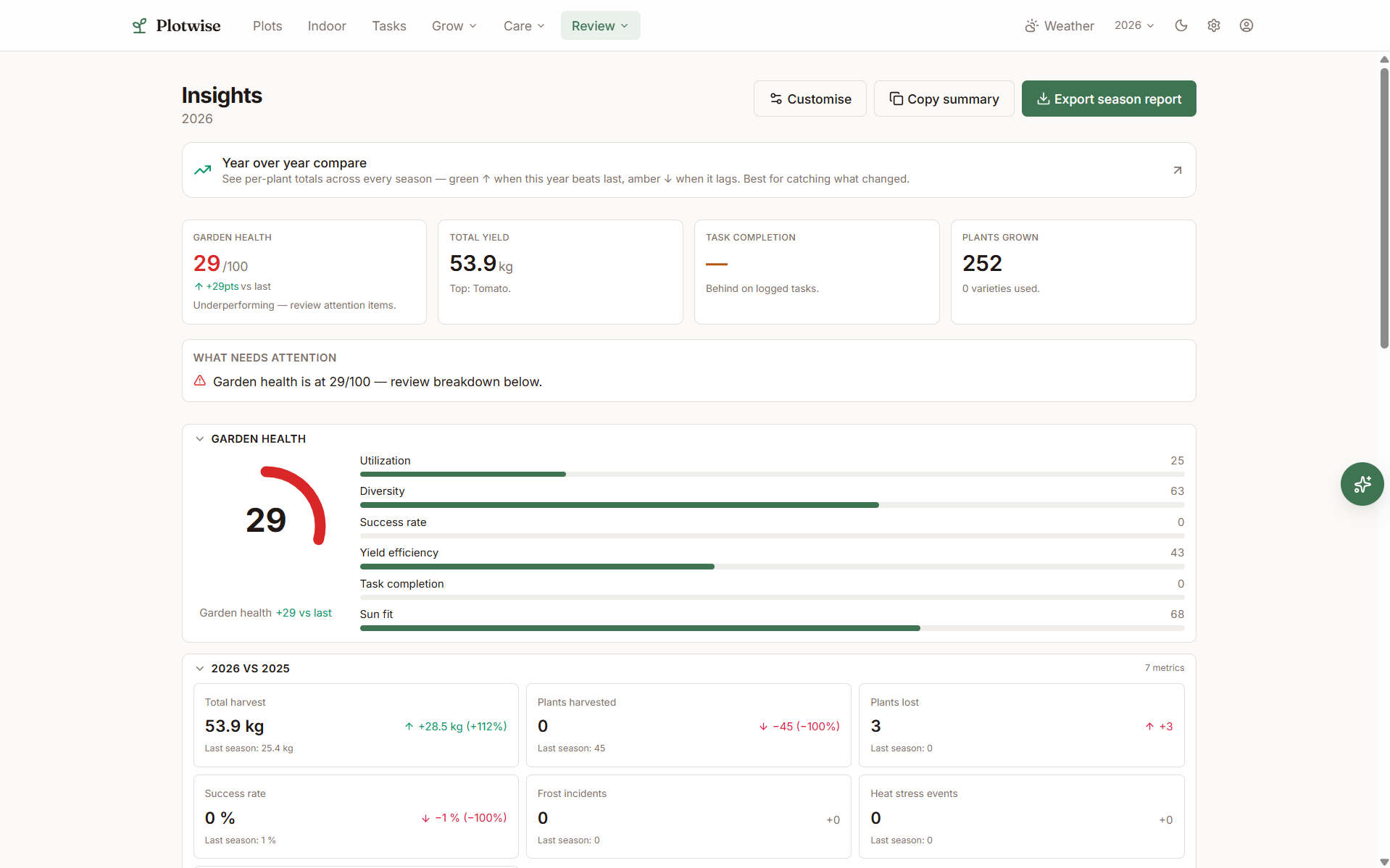Image resolution: width=1390 pixels, height=868 pixels.
Task: Open the AI sparkle assistant button
Action: (x=1362, y=484)
